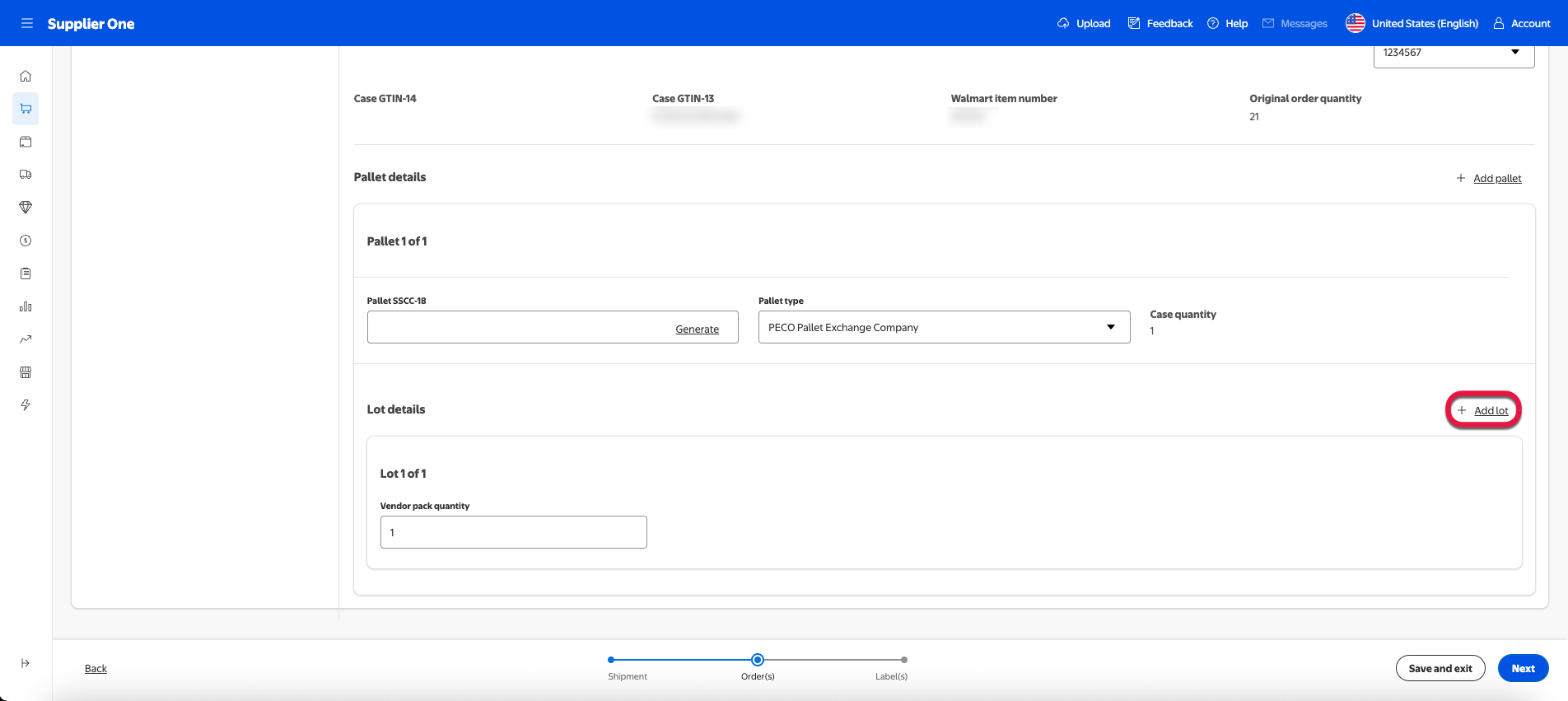
Task: Click the bar chart icon in the sidebar
Action: point(26,306)
